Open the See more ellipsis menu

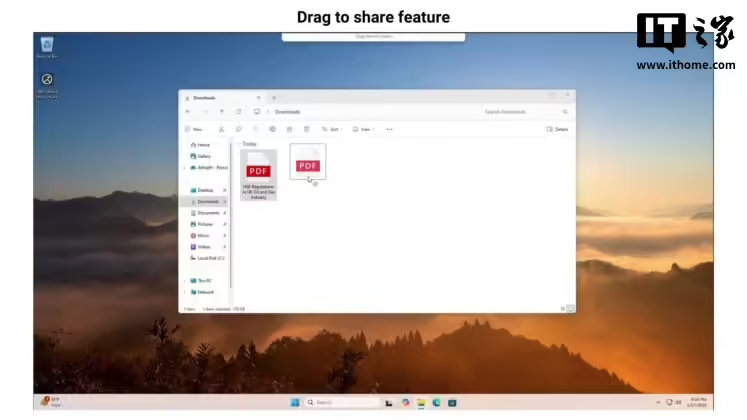(389, 129)
